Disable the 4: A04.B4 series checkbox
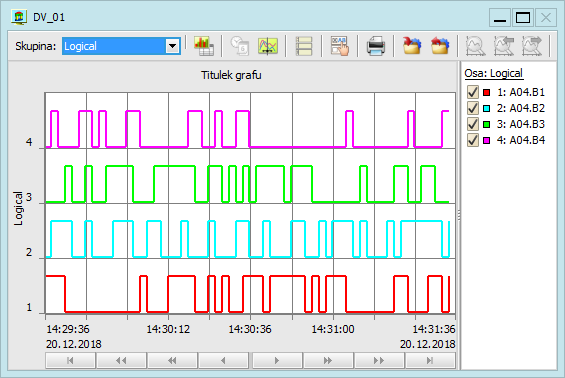The image size is (565, 378). pos(472,140)
